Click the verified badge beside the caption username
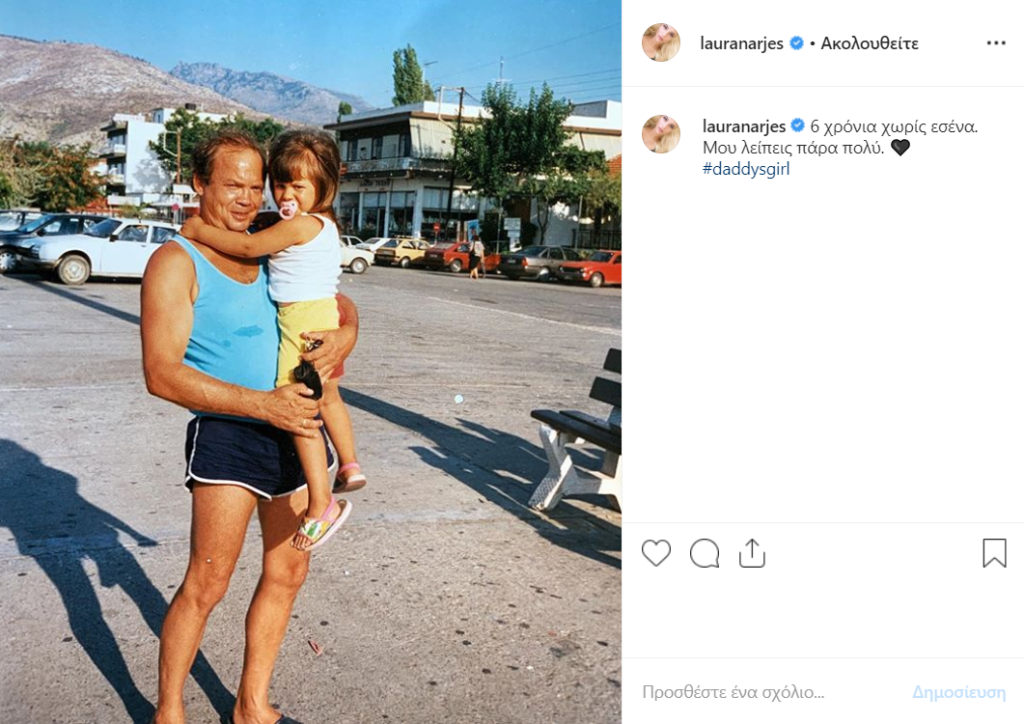The width and height of the screenshot is (1024, 724). click(x=797, y=125)
